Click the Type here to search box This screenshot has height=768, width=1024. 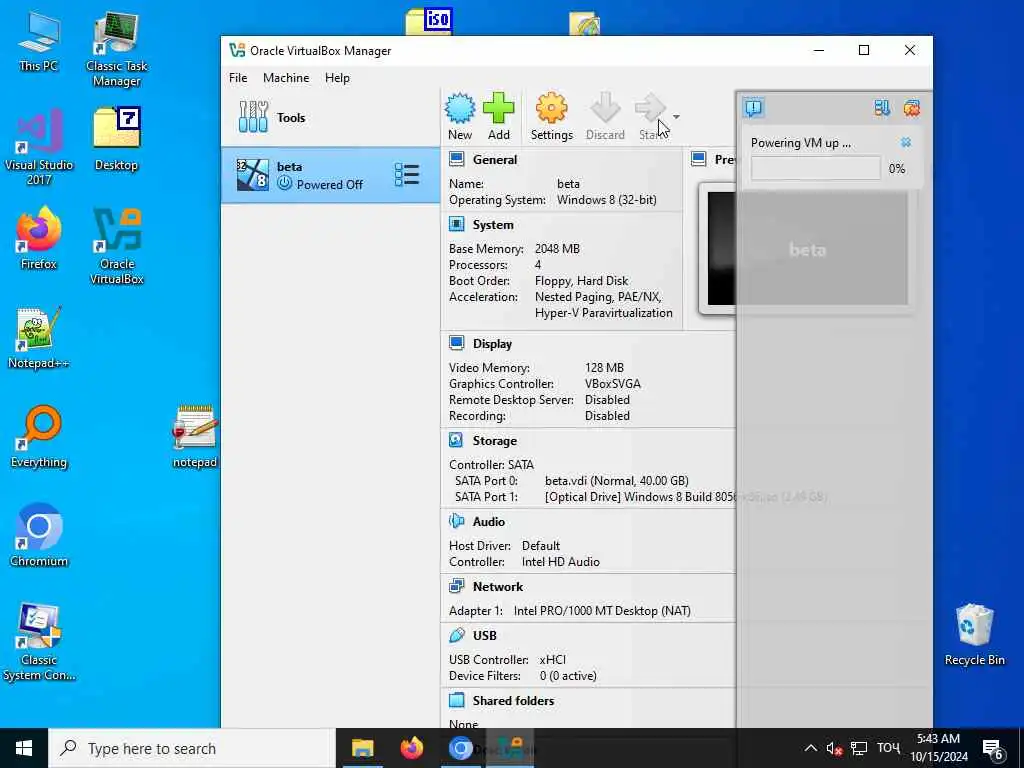(x=192, y=748)
